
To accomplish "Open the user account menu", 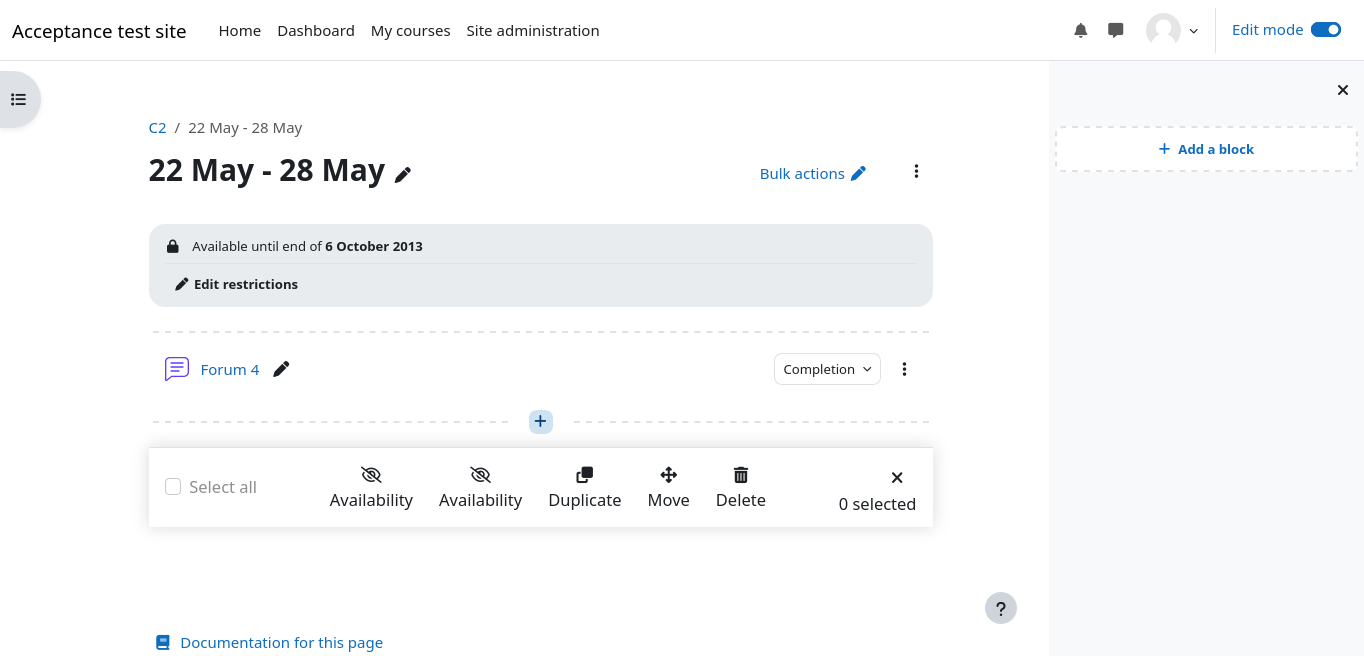I will pyautogui.click(x=1172, y=31).
